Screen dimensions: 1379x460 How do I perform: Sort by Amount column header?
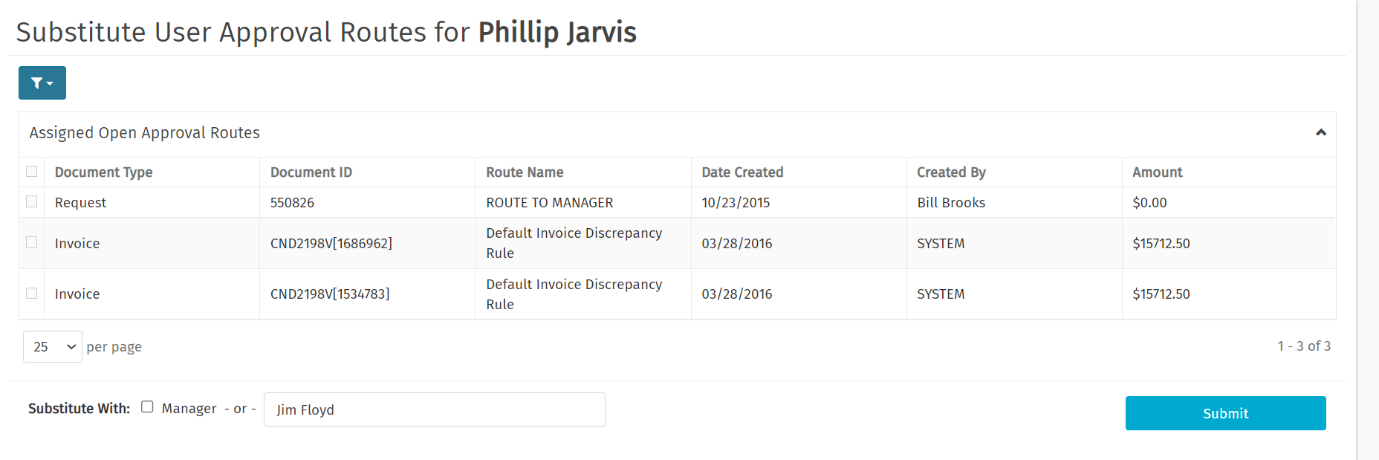(1157, 172)
